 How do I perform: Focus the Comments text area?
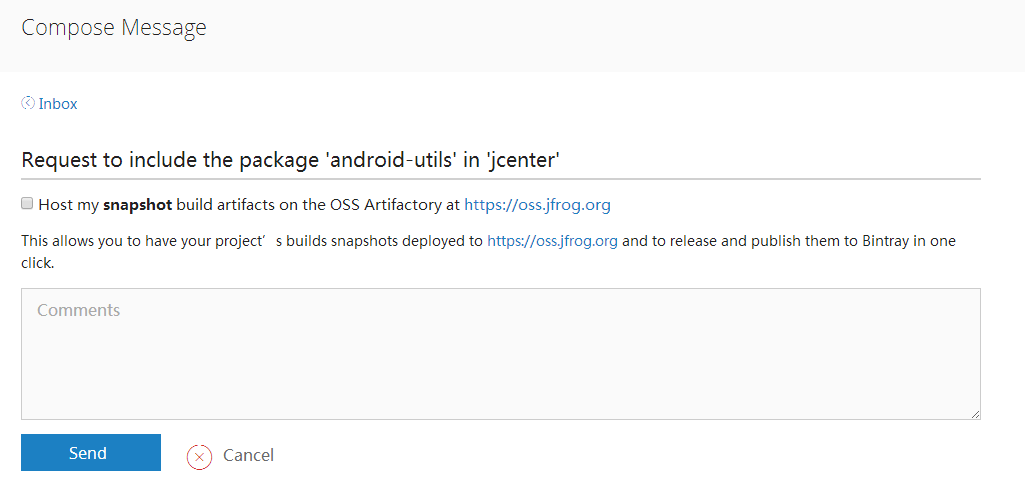pyautogui.click(x=501, y=354)
